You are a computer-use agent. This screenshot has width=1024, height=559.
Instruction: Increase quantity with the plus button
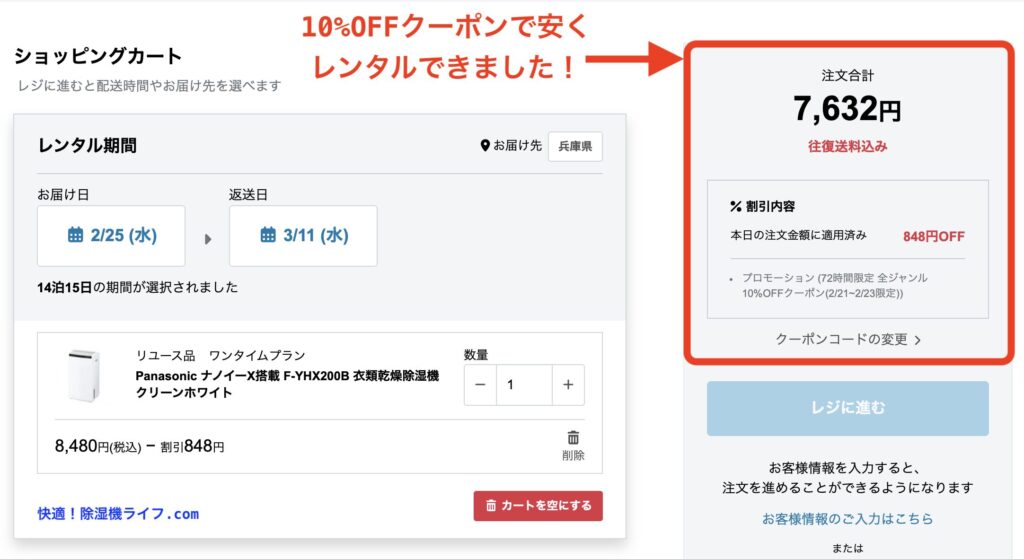(x=568, y=385)
